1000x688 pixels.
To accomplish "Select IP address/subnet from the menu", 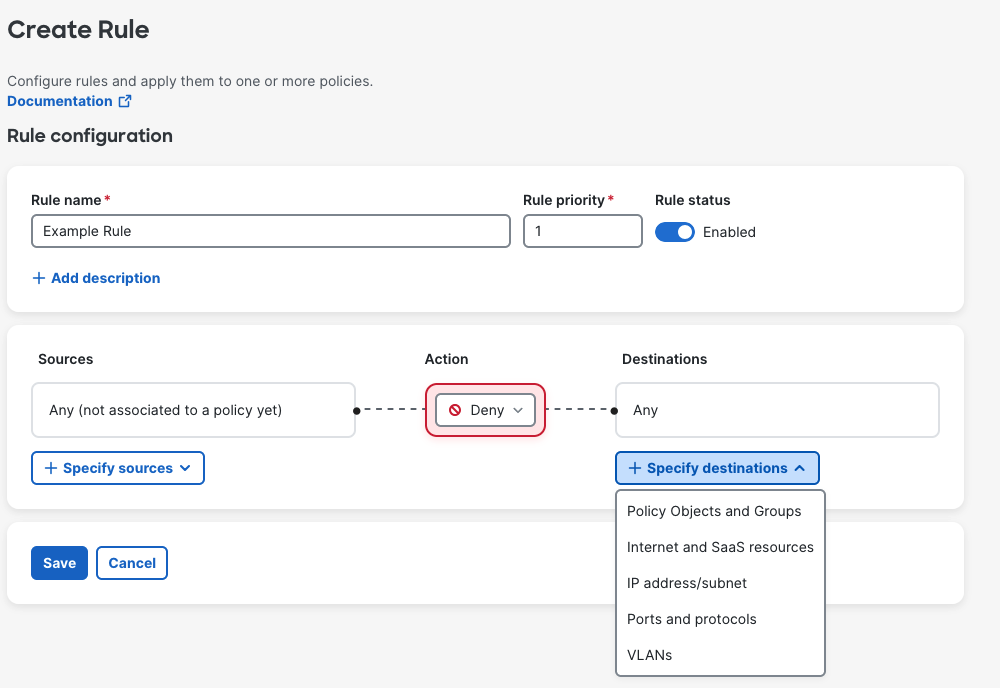I will (x=687, y=583).
